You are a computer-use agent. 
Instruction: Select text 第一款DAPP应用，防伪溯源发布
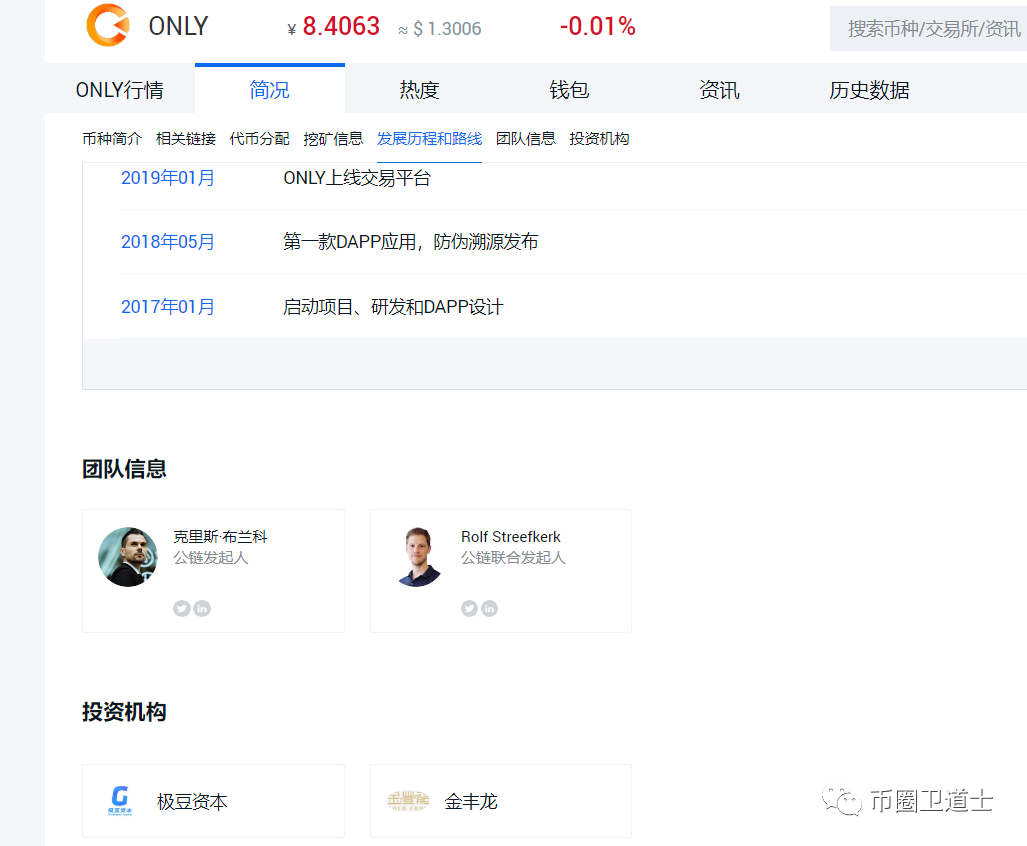tap(411, 242)
